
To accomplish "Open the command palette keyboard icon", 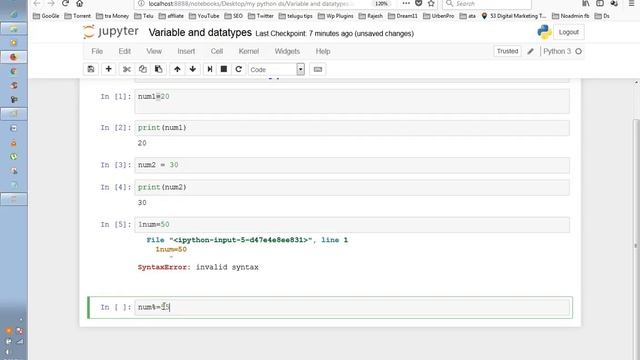I will click(318, 69).
